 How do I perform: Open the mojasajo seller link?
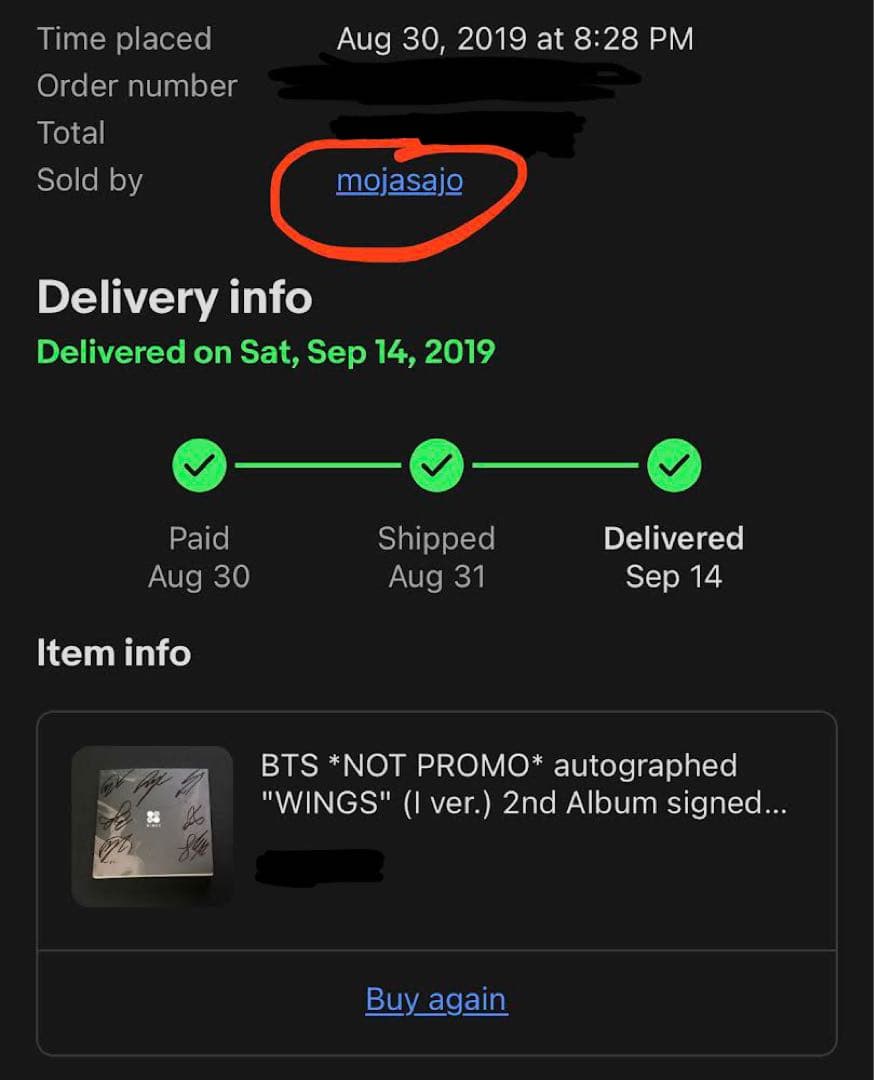click(399, 181)
